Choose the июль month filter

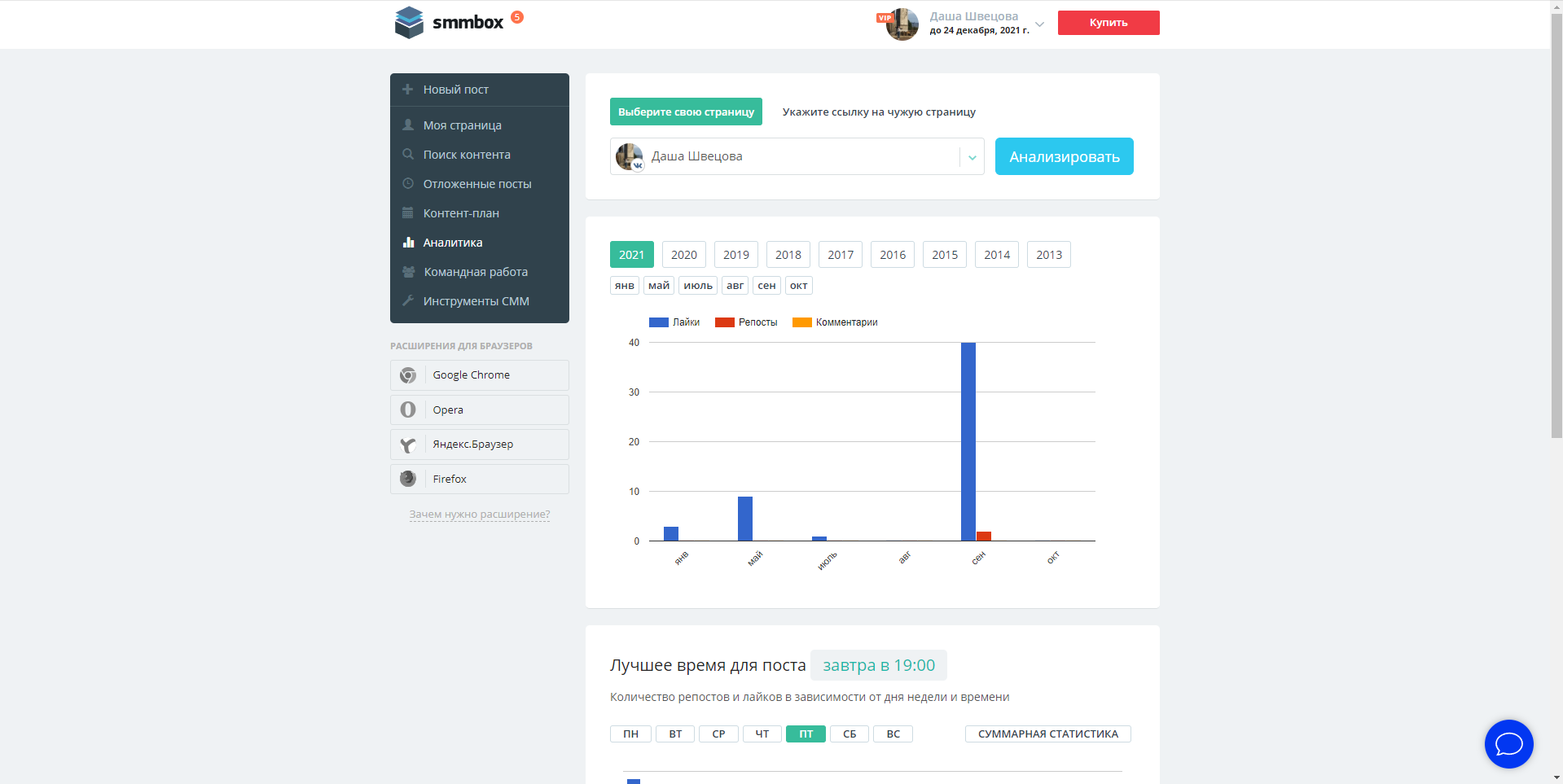pyautogui.click(x=698, y=285)
